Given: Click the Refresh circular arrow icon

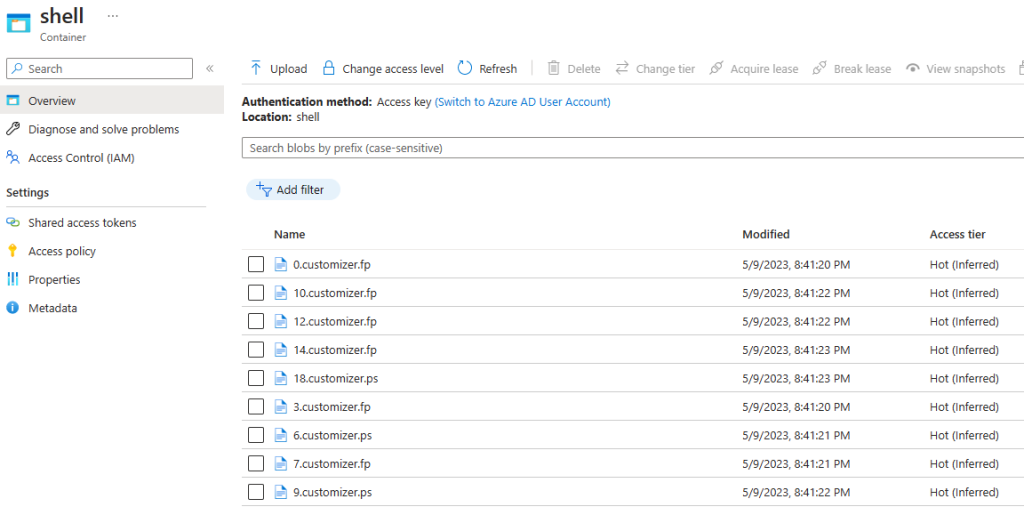Looking at the screenshot, I should click(464, 68).
